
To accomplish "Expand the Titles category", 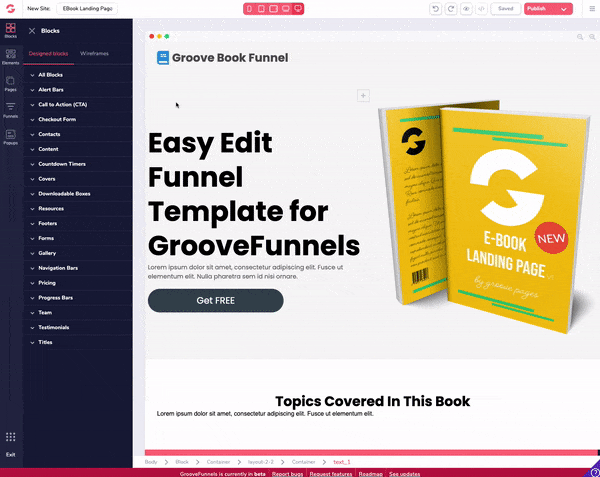I will click(x=78, y=342).
